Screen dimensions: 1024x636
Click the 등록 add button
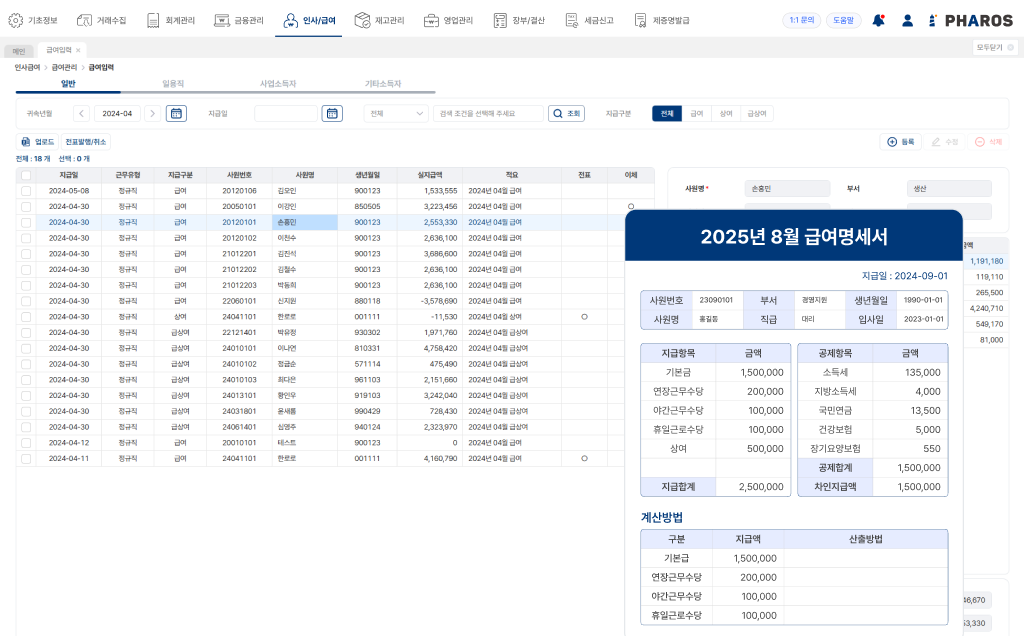tap(901, 142)
